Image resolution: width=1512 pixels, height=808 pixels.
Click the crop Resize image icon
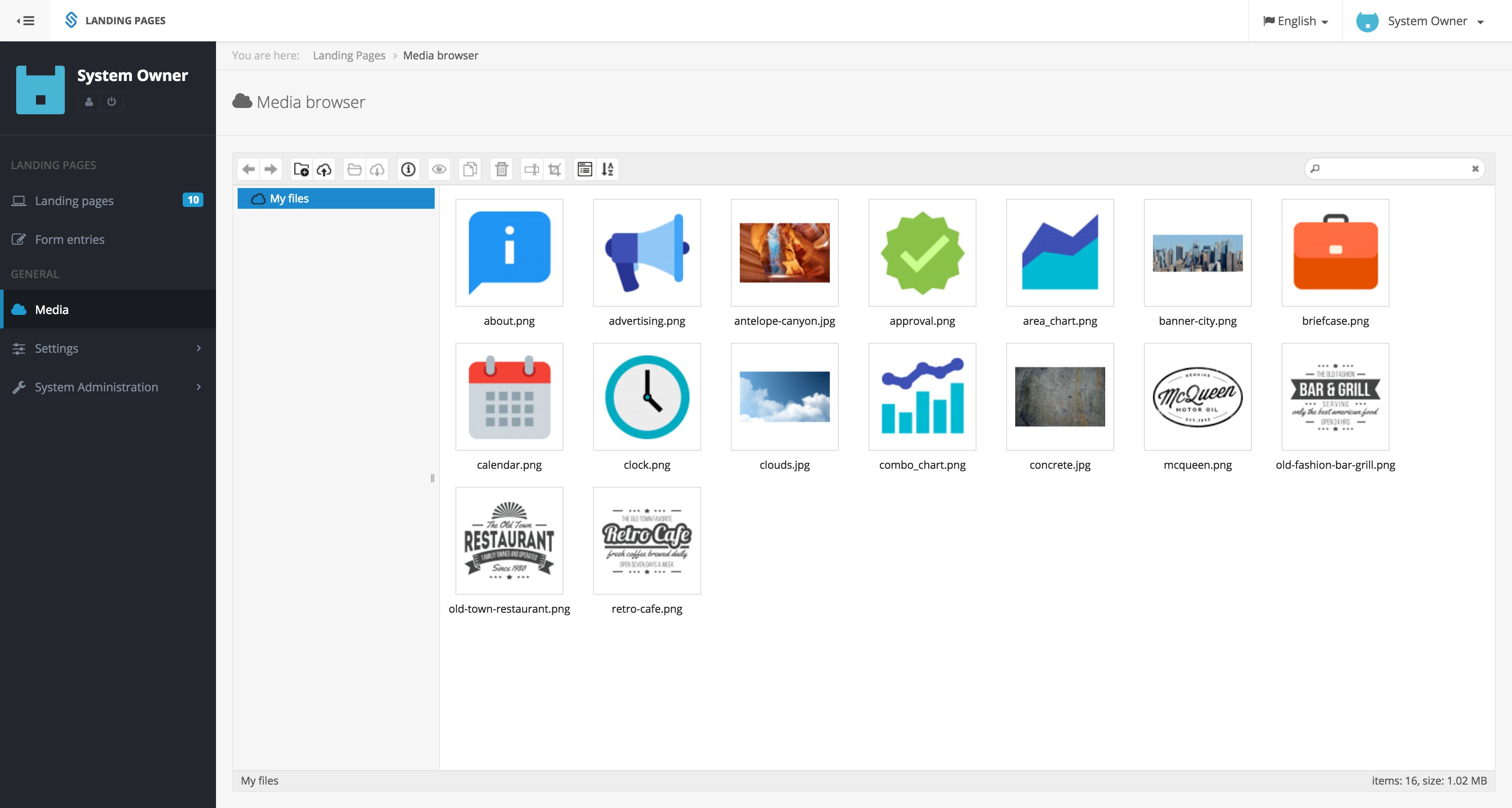pos(555,170)
